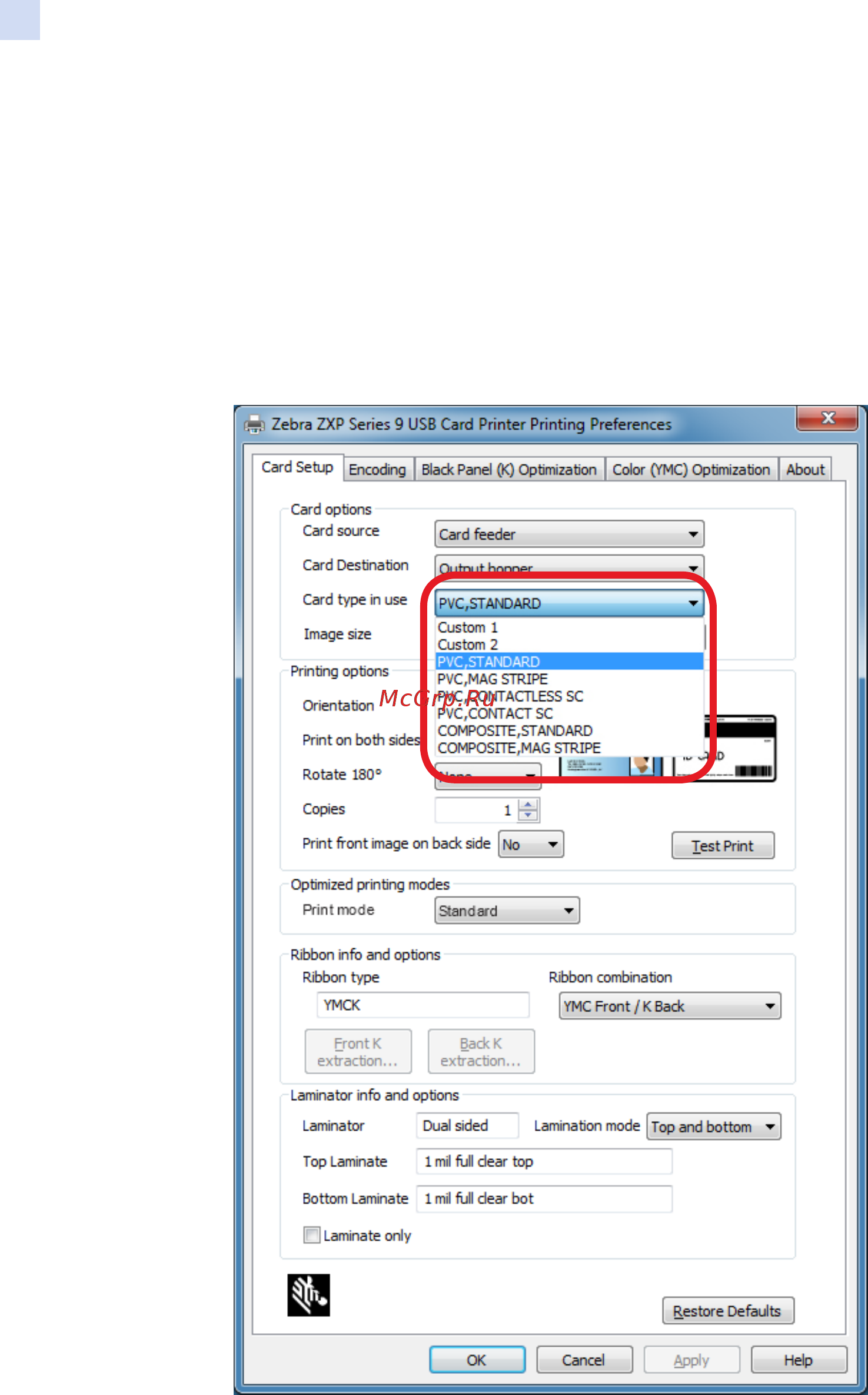Select PVC,CONTACTLESS SC card type
Screen dimensions: 868x1395
click(569, 696)
